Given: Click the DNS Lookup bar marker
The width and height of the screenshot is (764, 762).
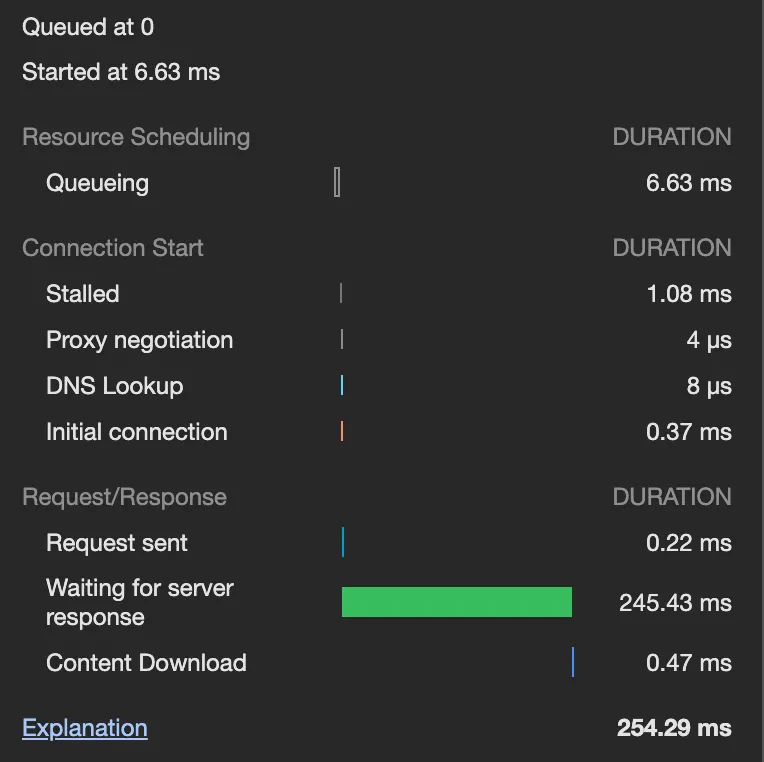Looking at the screenshot, I should point(342,386).
